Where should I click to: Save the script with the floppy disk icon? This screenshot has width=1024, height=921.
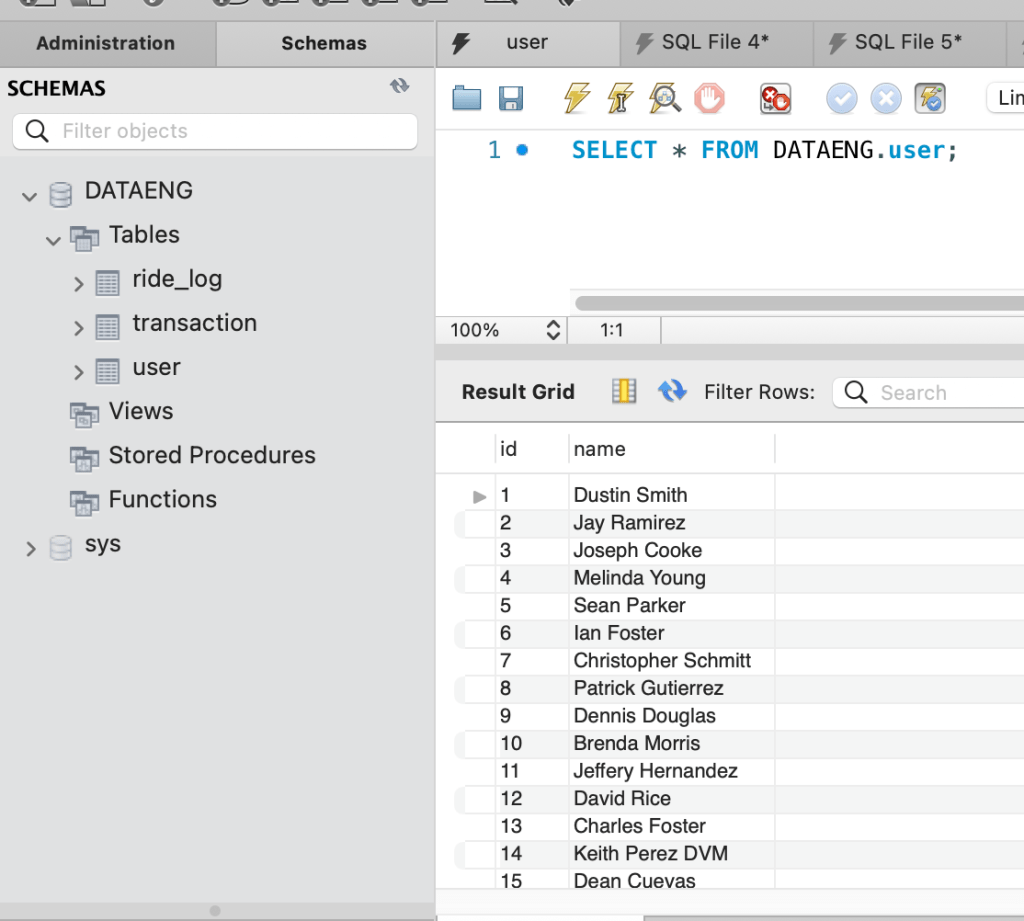tap(511, 98)
